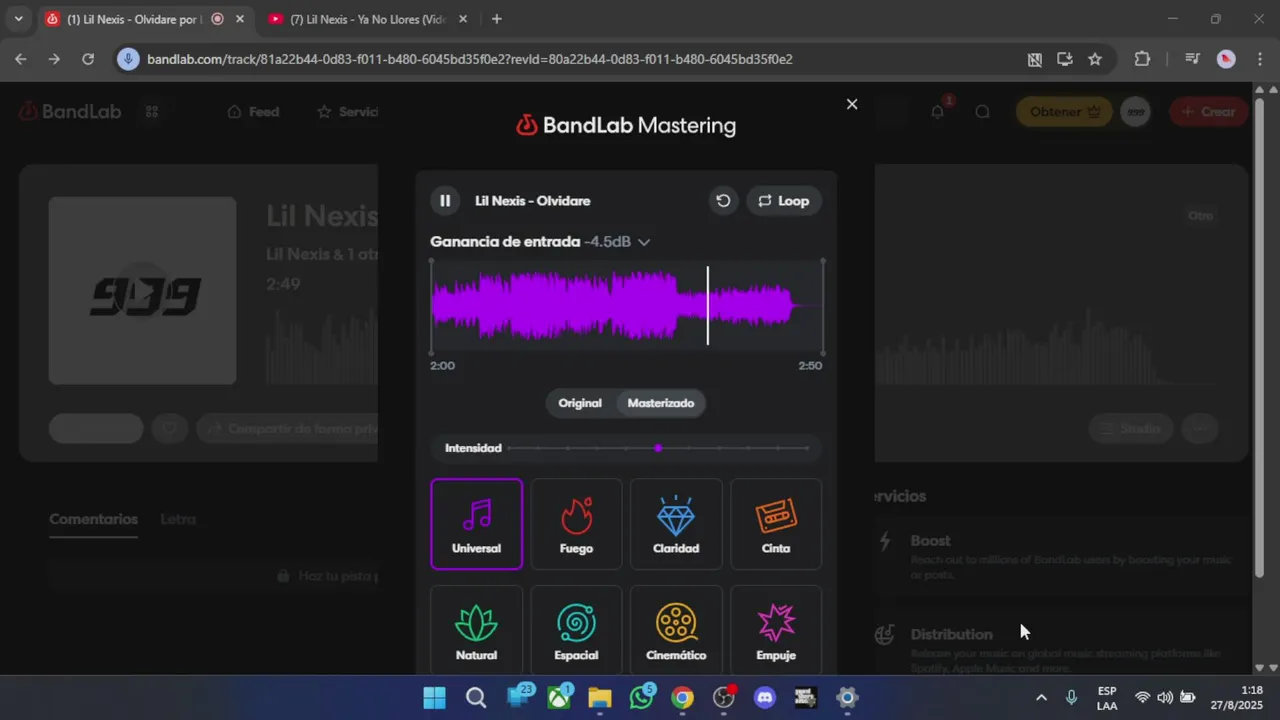
Task: Select the Masterizado version
Action: click(661, 403)
